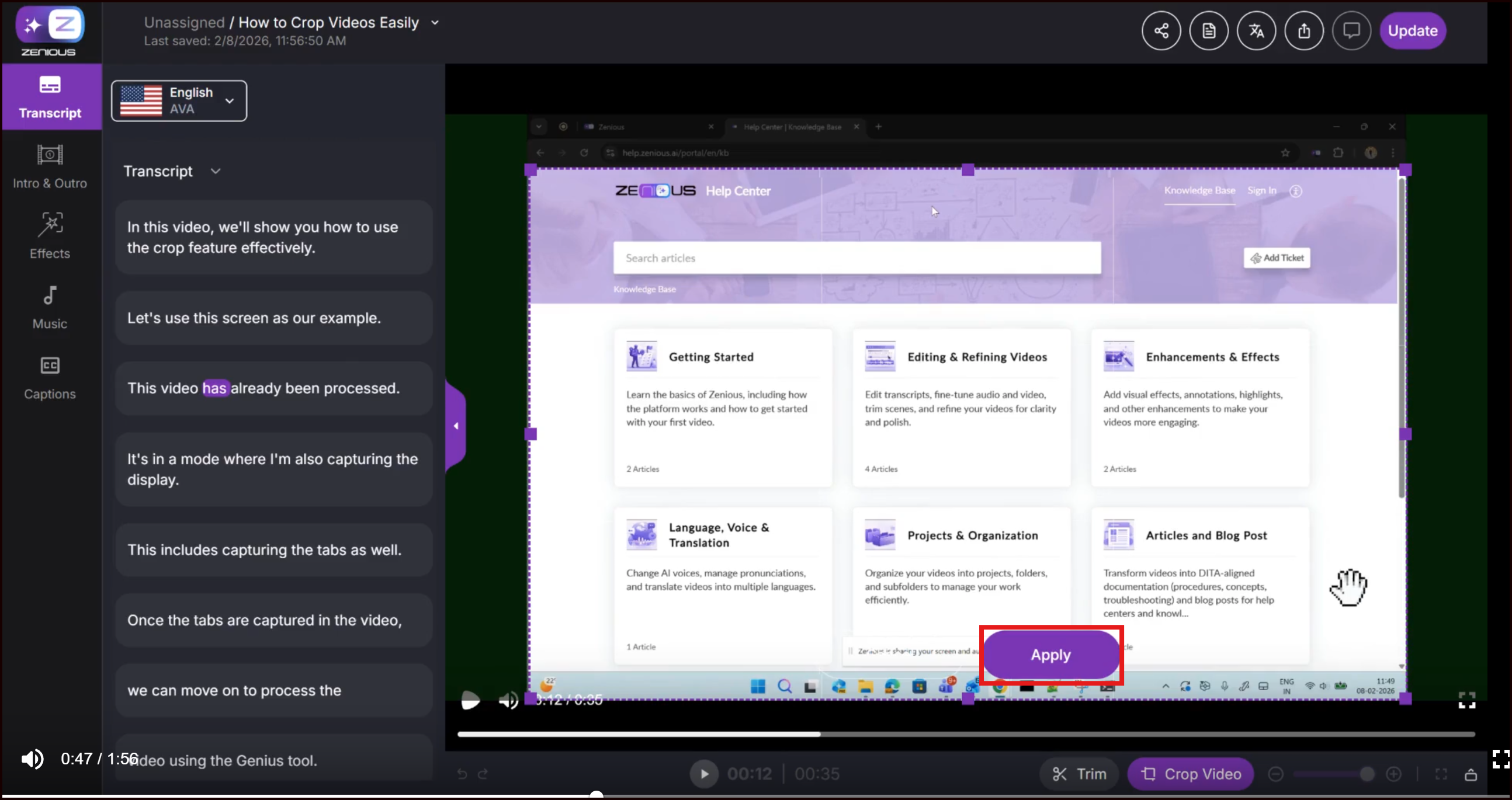Click the share icon in top bar
Viewport: 1512px width, 800px height.
point(1160,30)
